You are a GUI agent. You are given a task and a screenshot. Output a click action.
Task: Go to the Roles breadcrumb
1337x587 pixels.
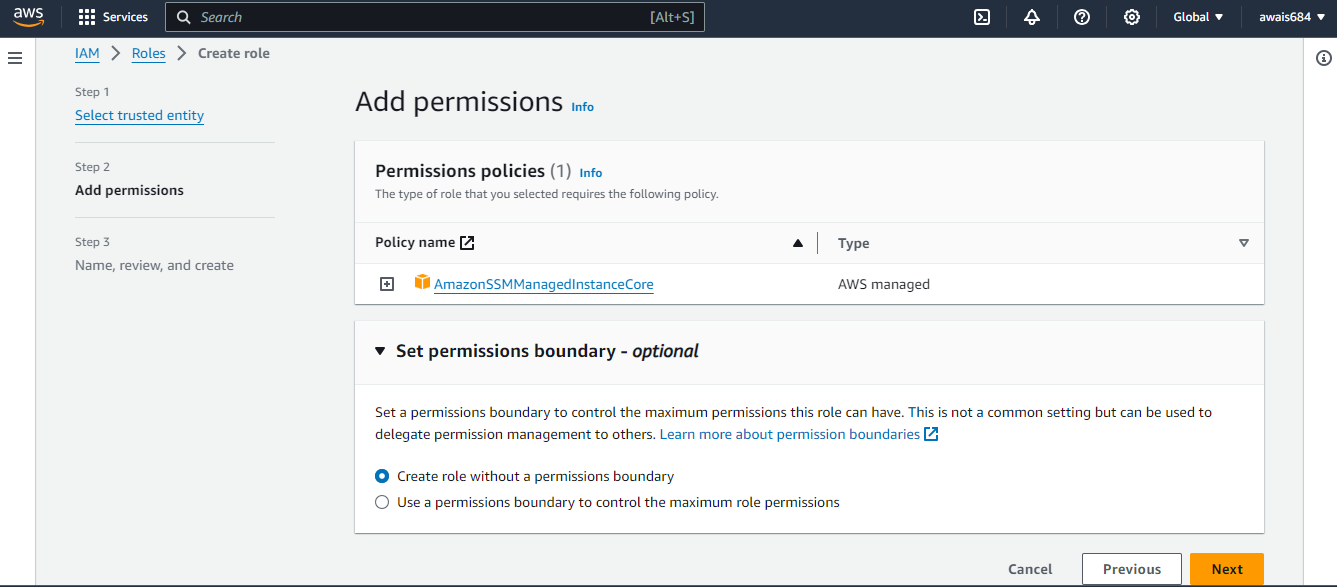point(149,53)
